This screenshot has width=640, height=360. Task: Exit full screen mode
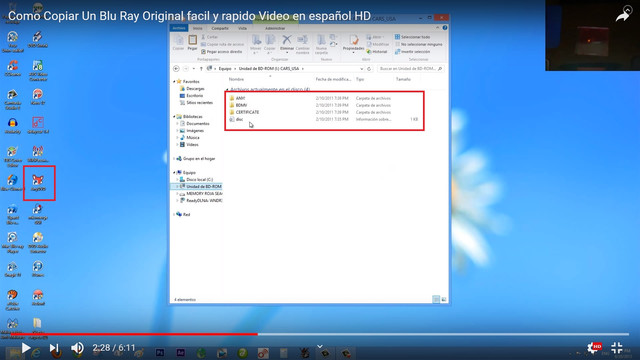click(617, 348)
